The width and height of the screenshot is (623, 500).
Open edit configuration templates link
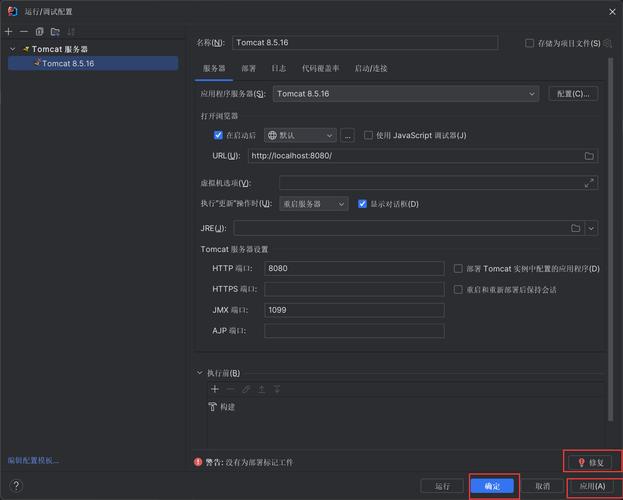pos(33,460)
